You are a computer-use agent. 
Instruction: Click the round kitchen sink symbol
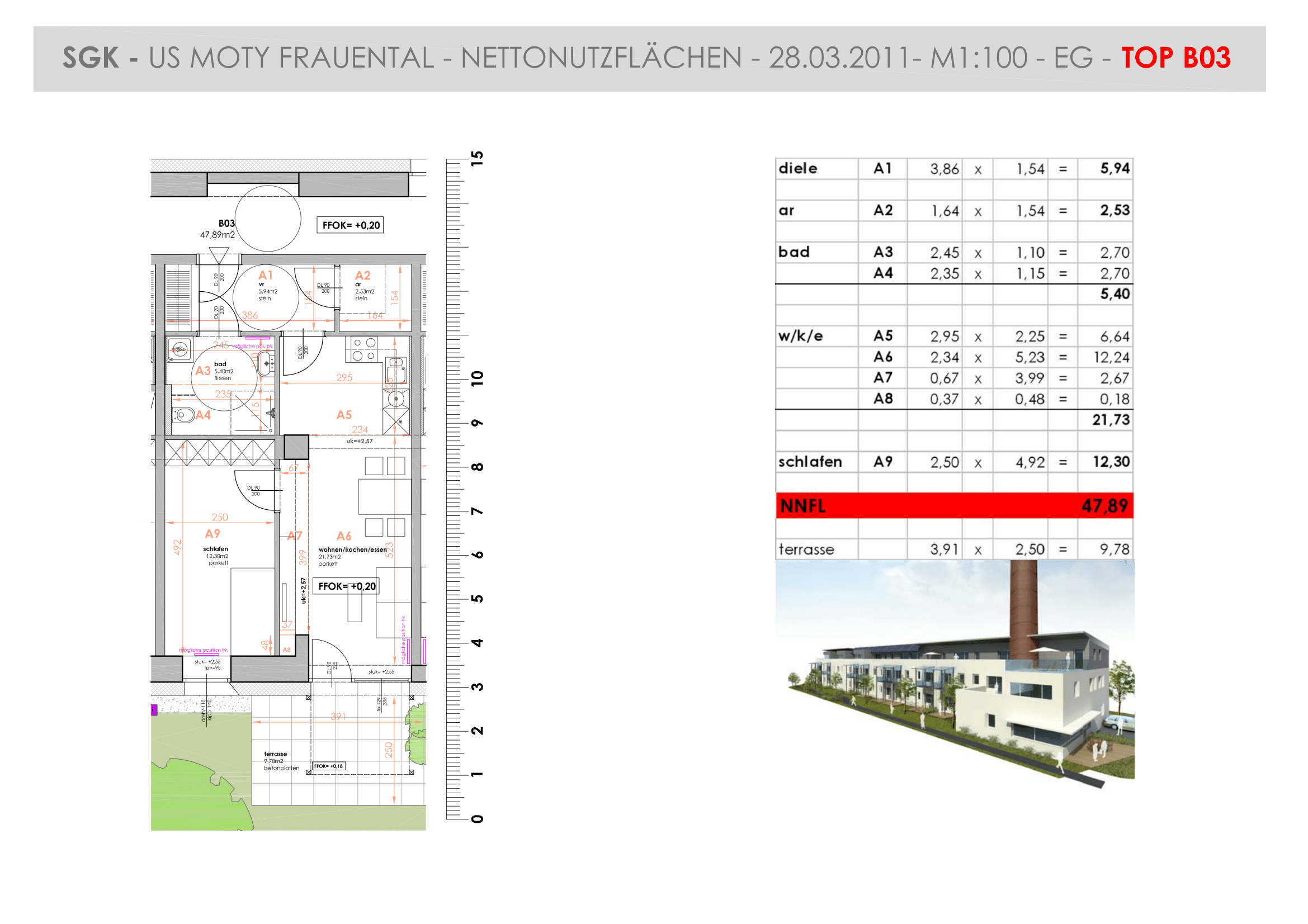coord(396,399)
